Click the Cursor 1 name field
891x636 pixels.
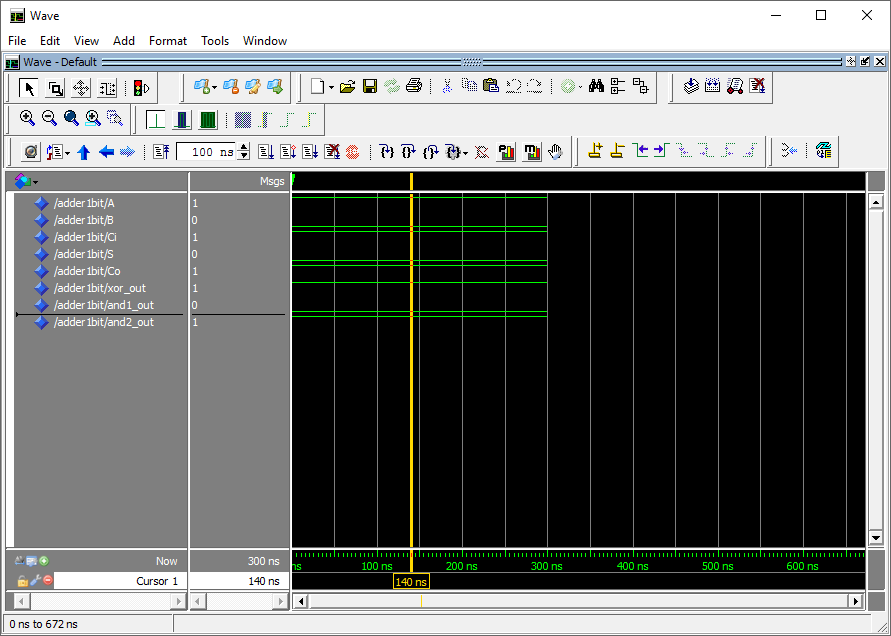pos(120,581)
